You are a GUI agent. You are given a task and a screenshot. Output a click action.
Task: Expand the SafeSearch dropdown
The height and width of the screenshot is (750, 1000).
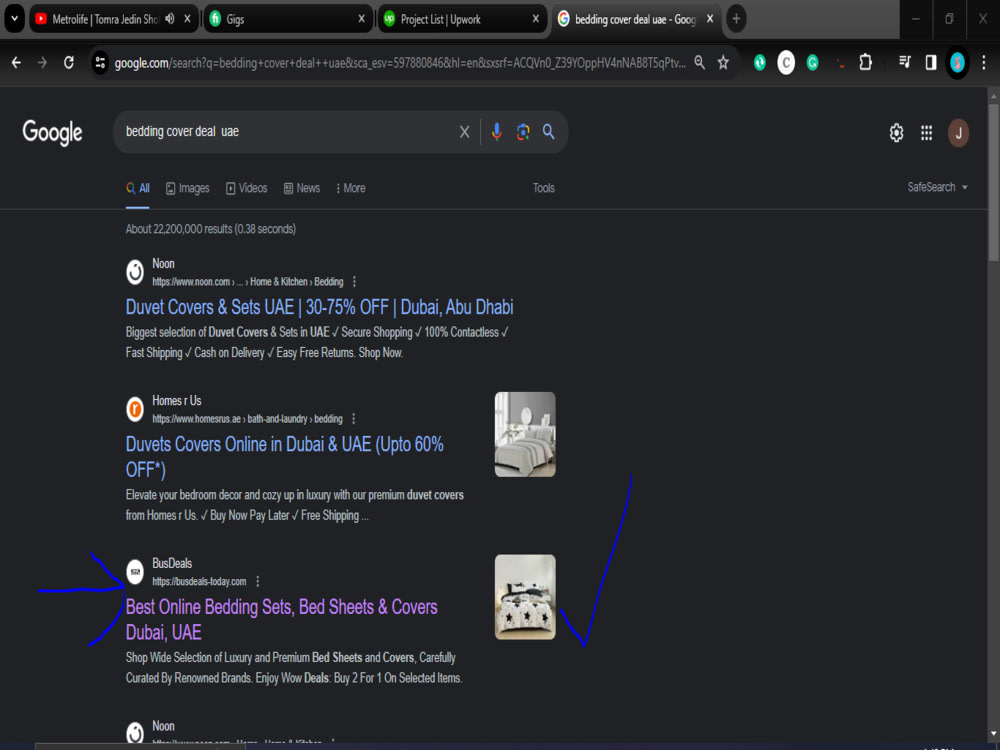pyautogui.click(x=938, y=187)
